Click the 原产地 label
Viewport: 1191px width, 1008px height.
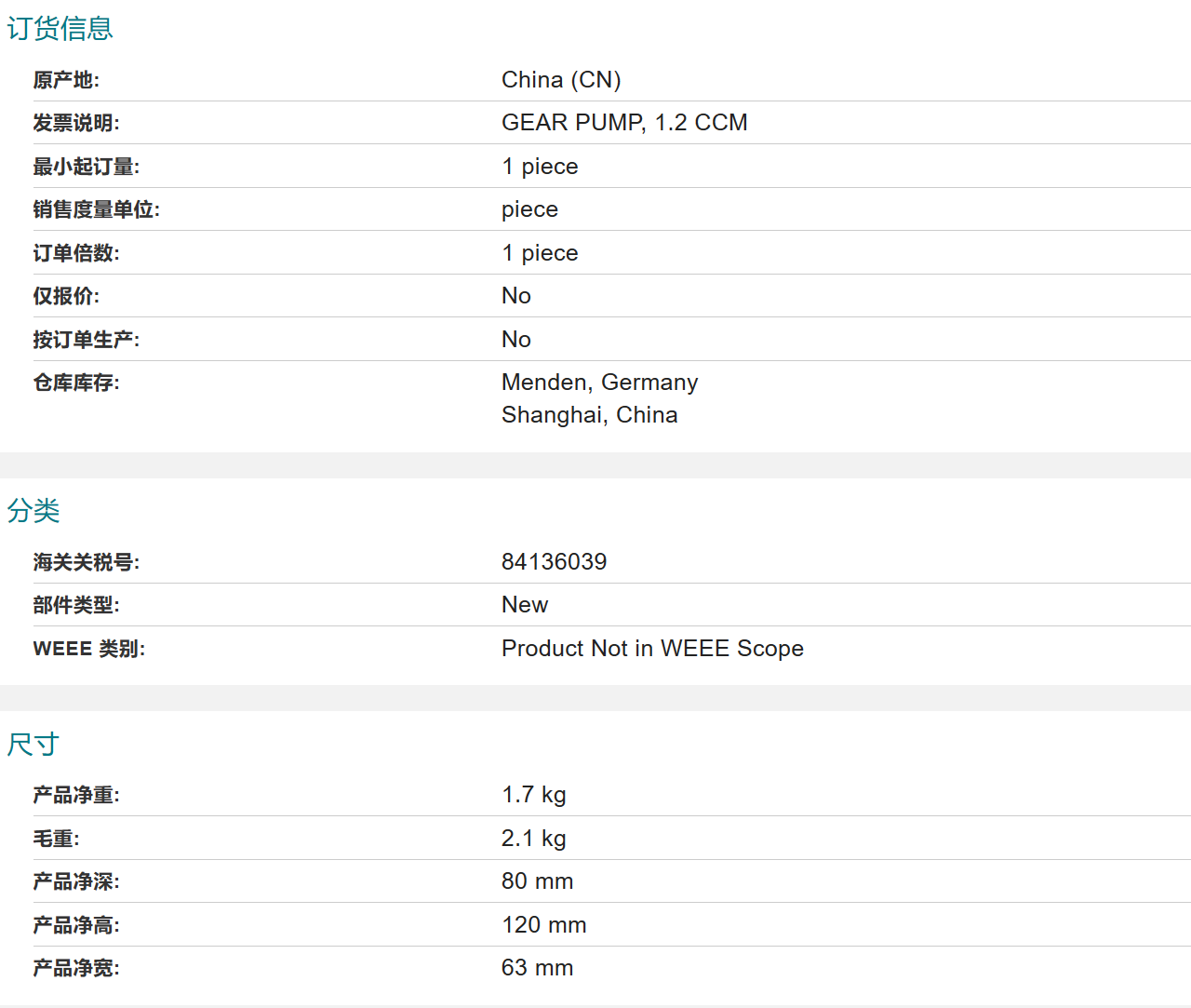point(66,80)
